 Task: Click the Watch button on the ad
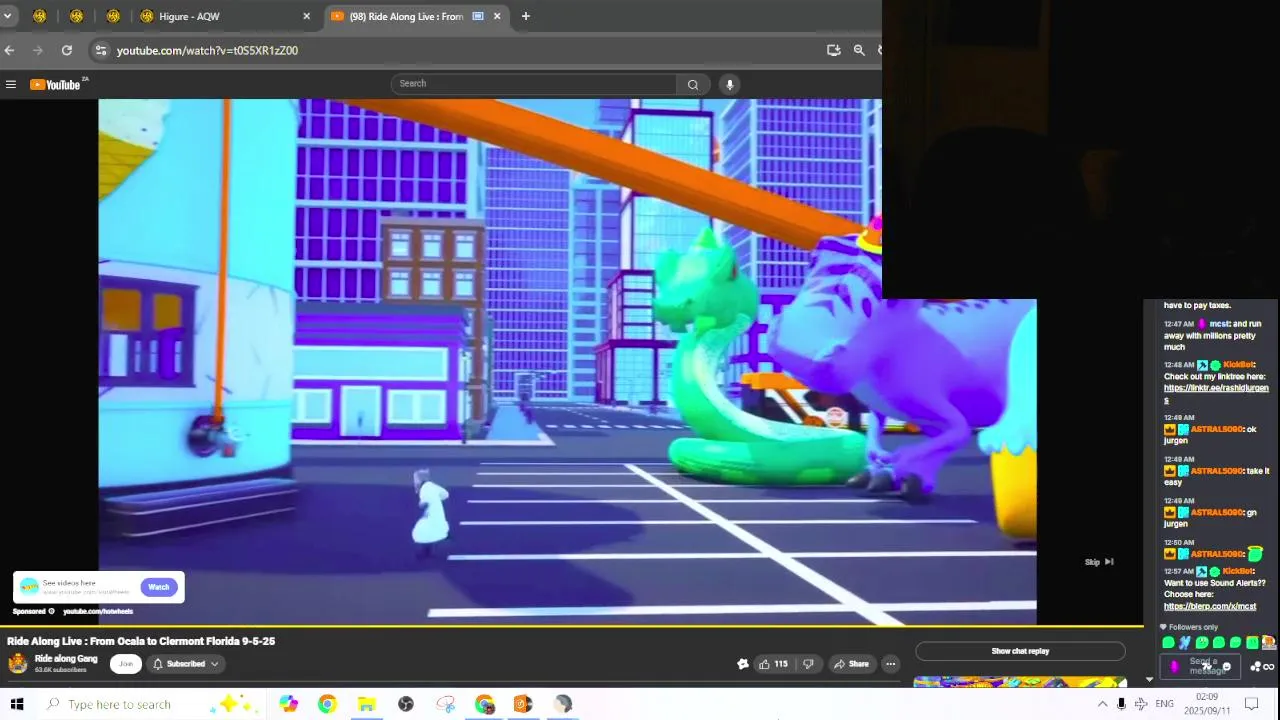click(x=159, y=587)
